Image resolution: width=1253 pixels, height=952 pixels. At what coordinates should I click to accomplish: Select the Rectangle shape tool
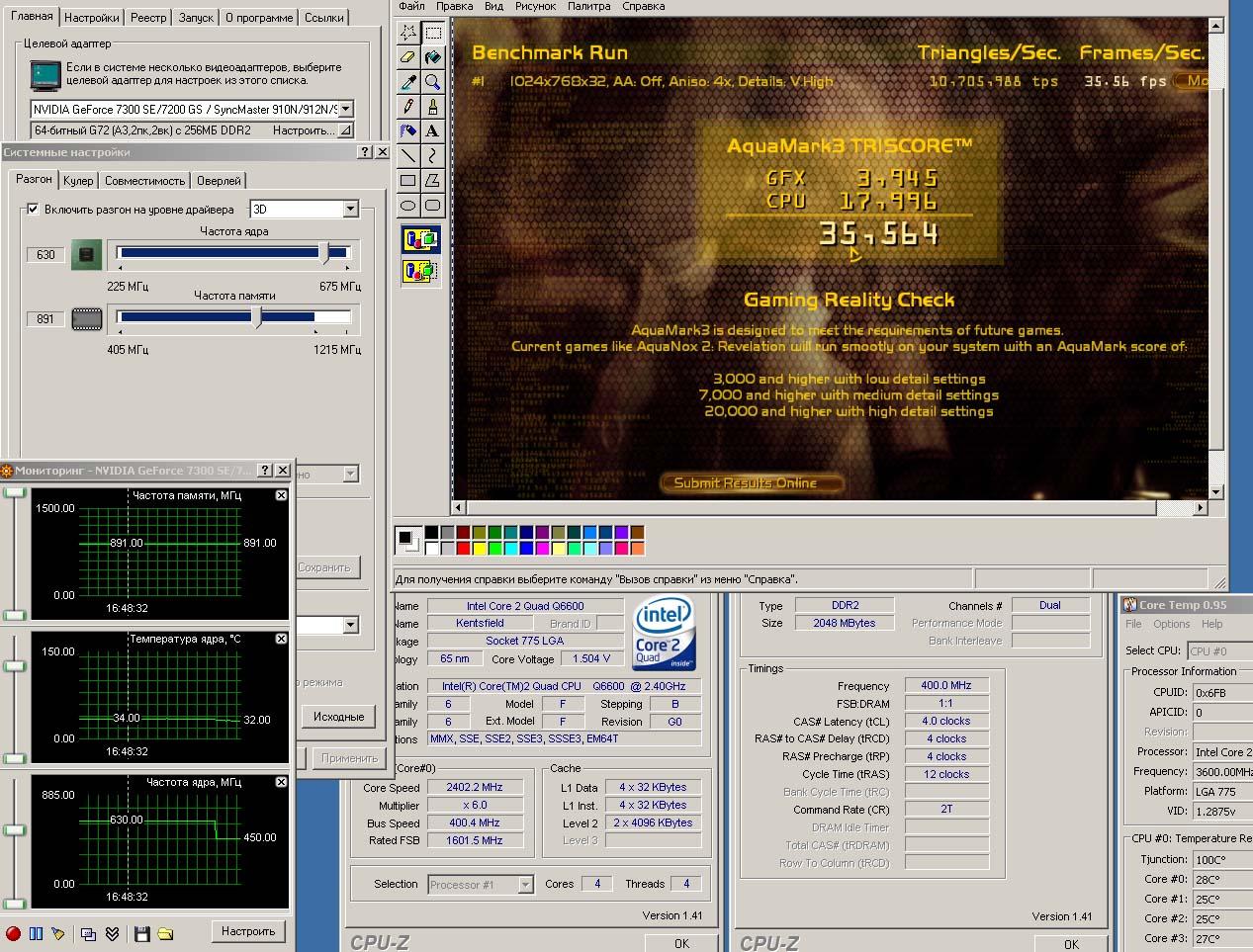coord(407,180)
